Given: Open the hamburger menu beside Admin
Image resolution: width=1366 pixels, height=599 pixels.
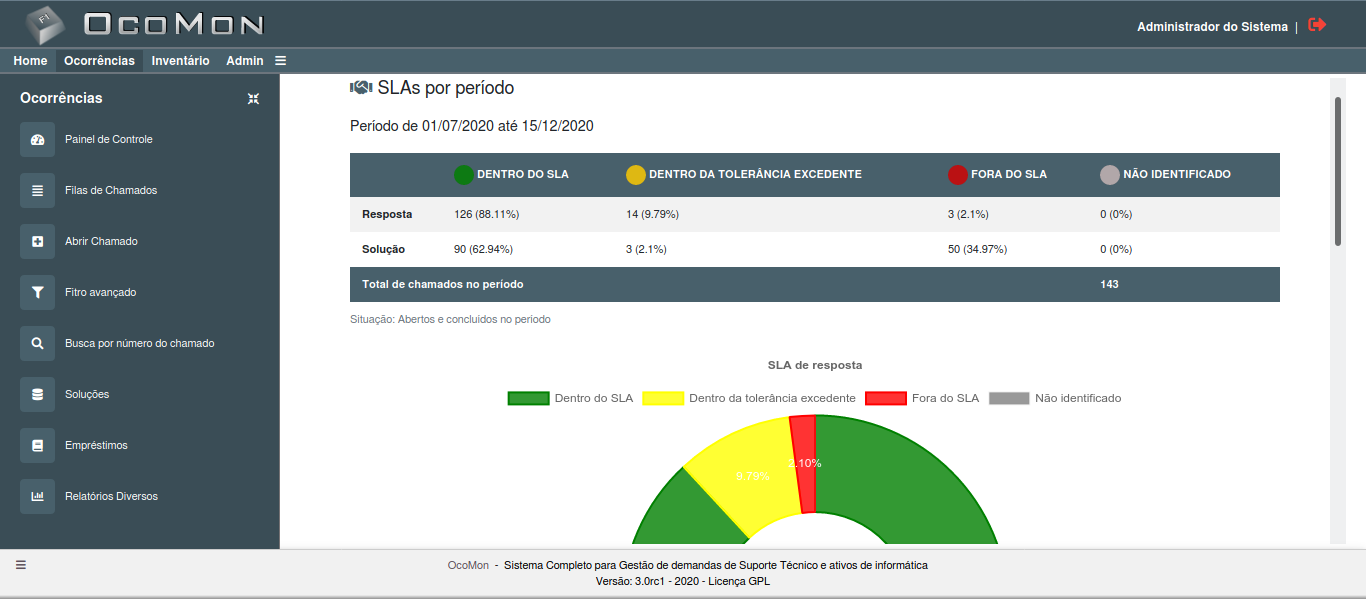Looking at the screenshot, I should click(280, 61).
